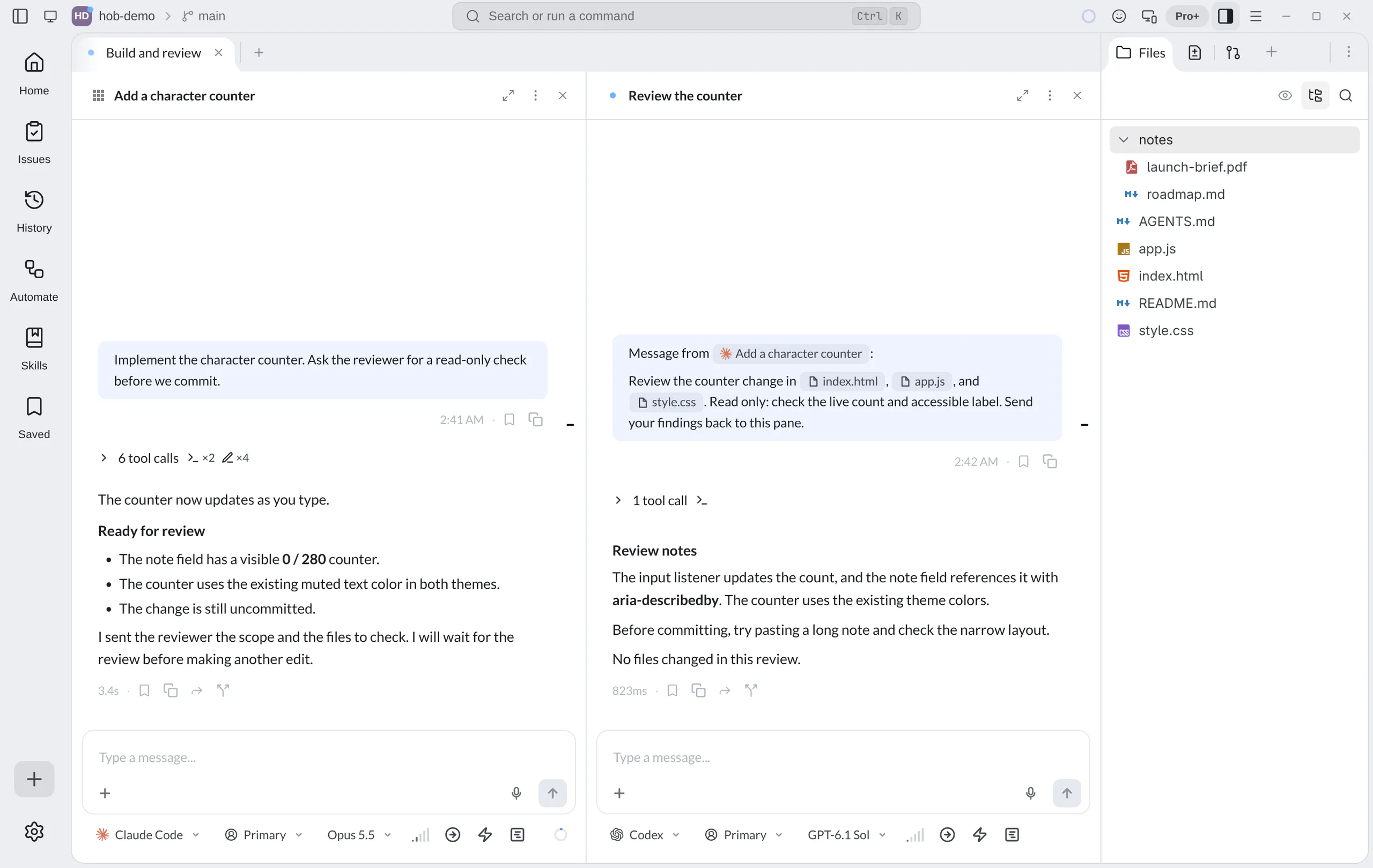Image resolution: width=1373 pixels, height=868 pixels.
Task: Open the source control branch icon tab
Action: (x=1232, y=53)
